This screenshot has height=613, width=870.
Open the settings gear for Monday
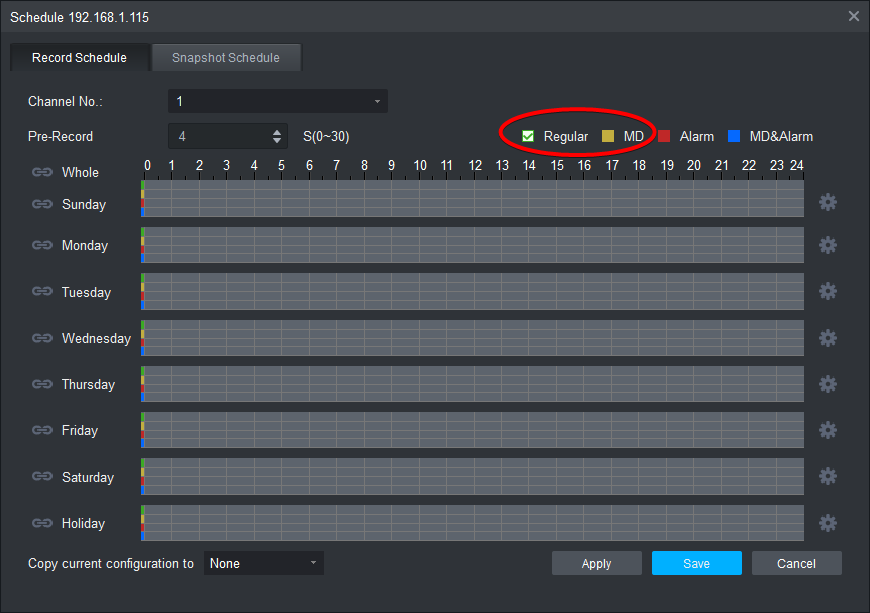pyautogui.click(x=827, y=245)
